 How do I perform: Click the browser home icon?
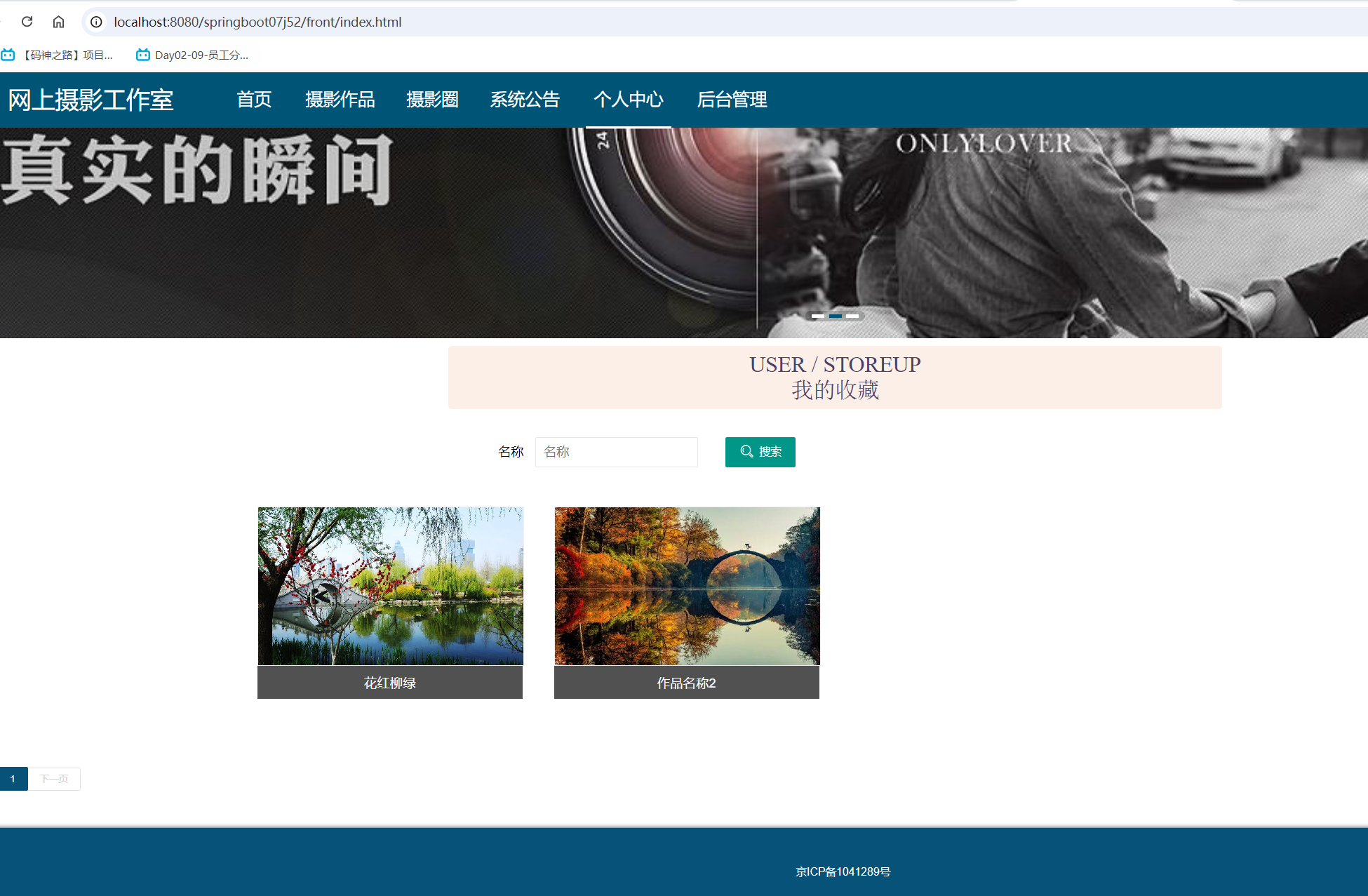coord(59,22)
